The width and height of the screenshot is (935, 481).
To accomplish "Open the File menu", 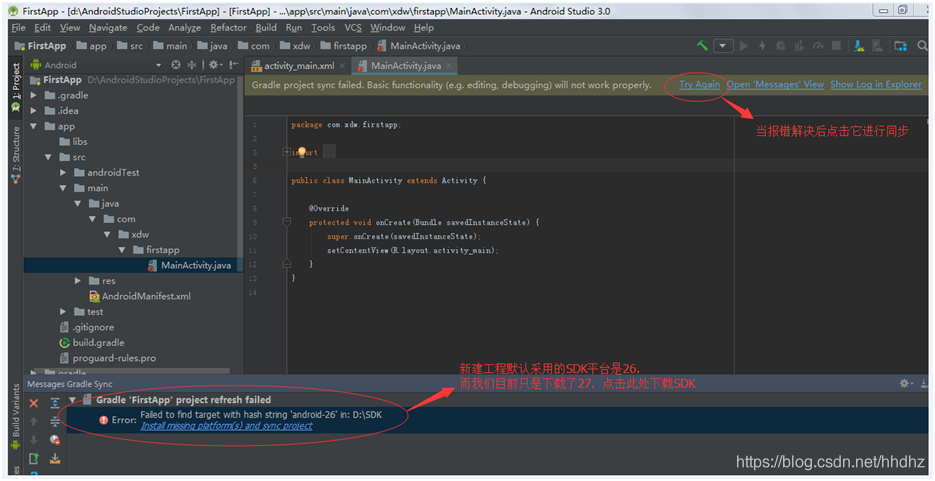I will click(x=18, y=27).
